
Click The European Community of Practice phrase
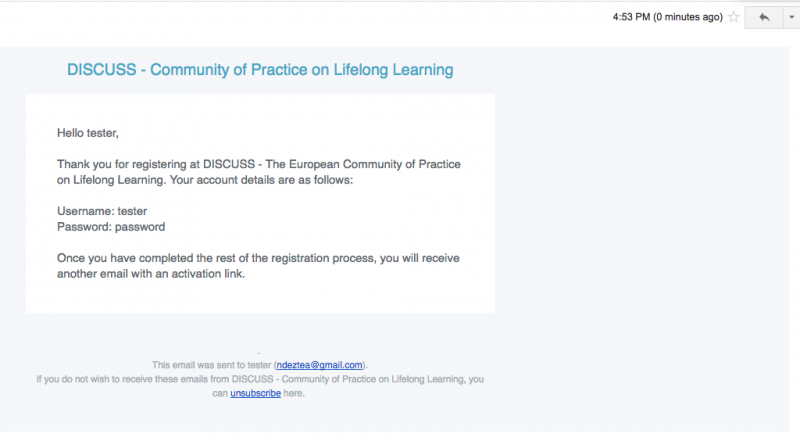point(363,164)
